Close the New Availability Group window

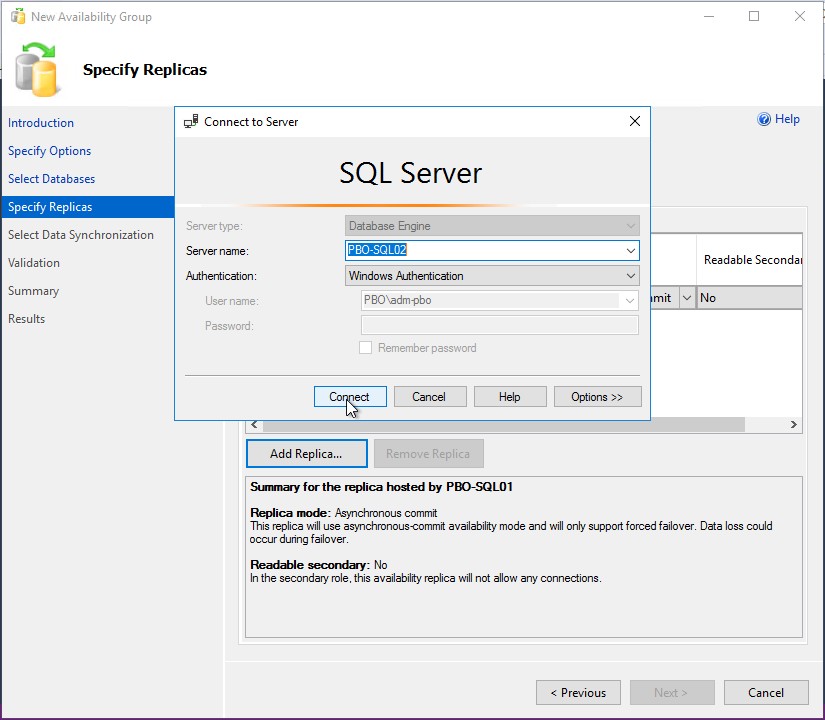coord(800,16)
